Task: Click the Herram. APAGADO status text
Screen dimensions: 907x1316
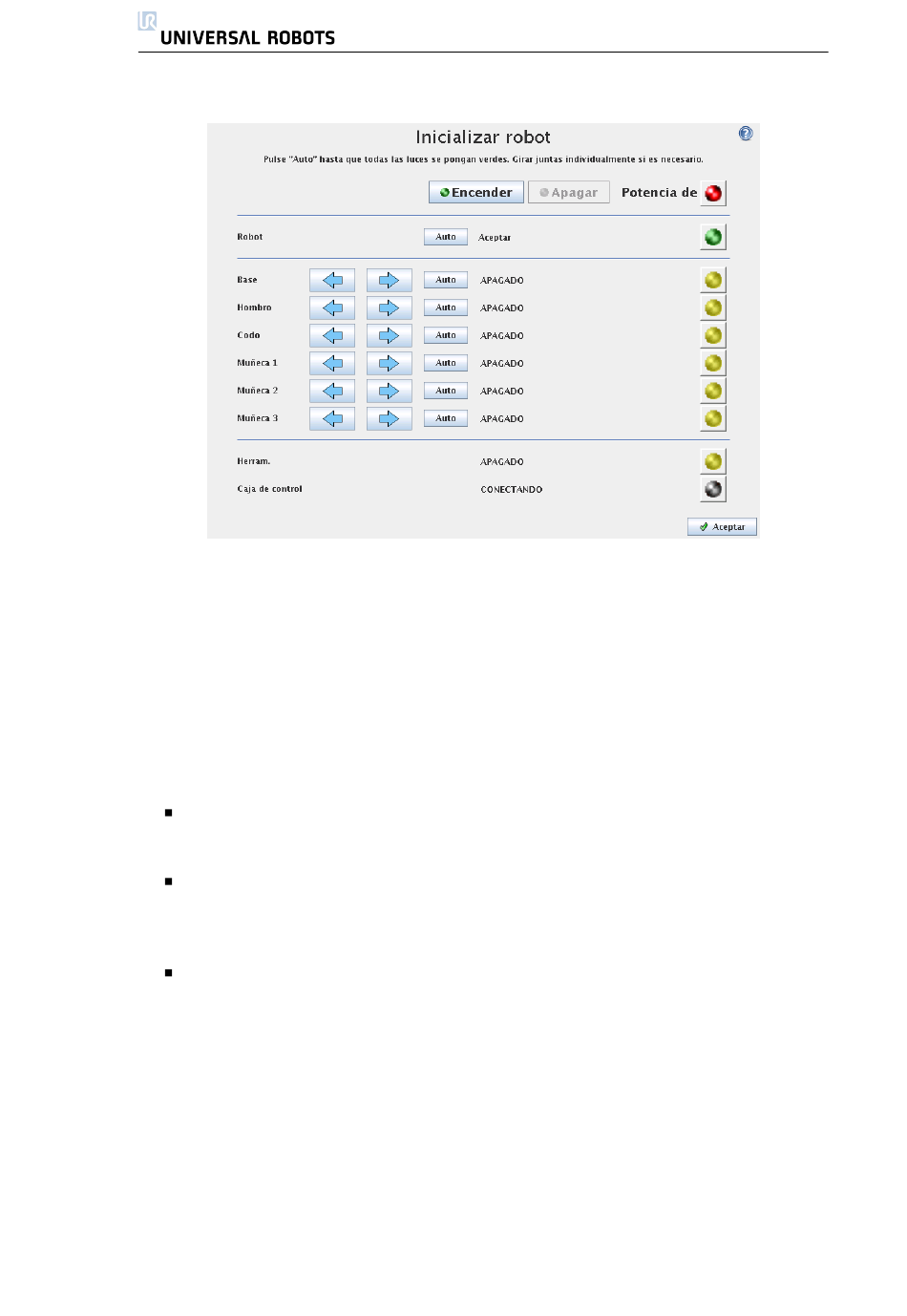Action: point(502,462)
